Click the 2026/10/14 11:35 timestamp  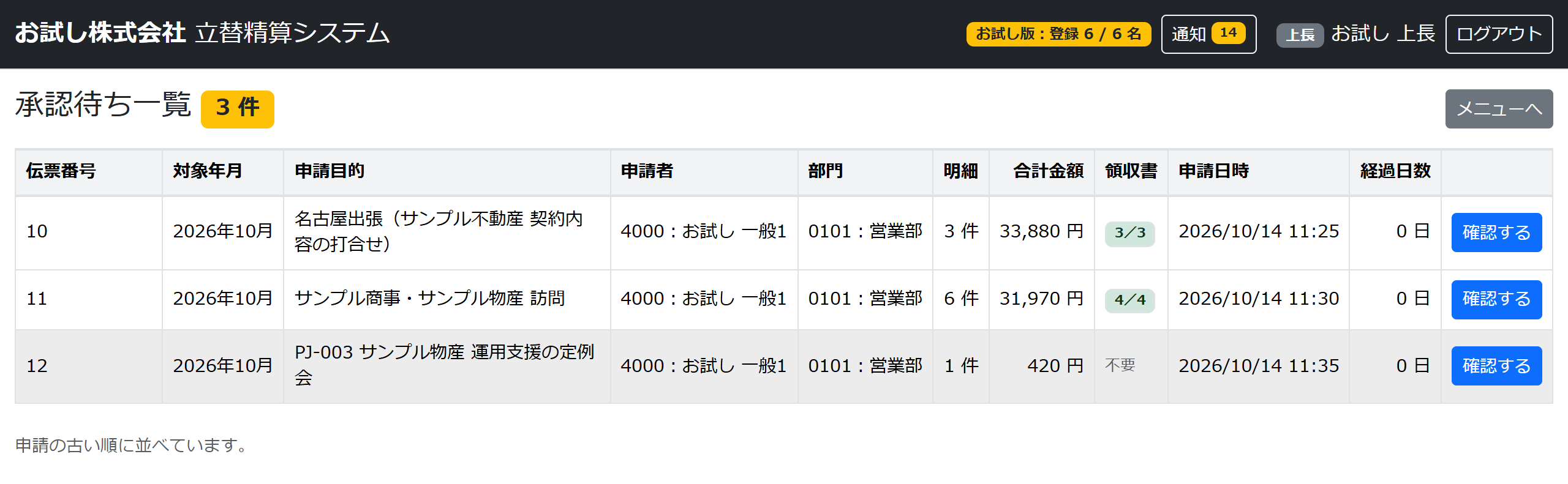click(1259, 366)
